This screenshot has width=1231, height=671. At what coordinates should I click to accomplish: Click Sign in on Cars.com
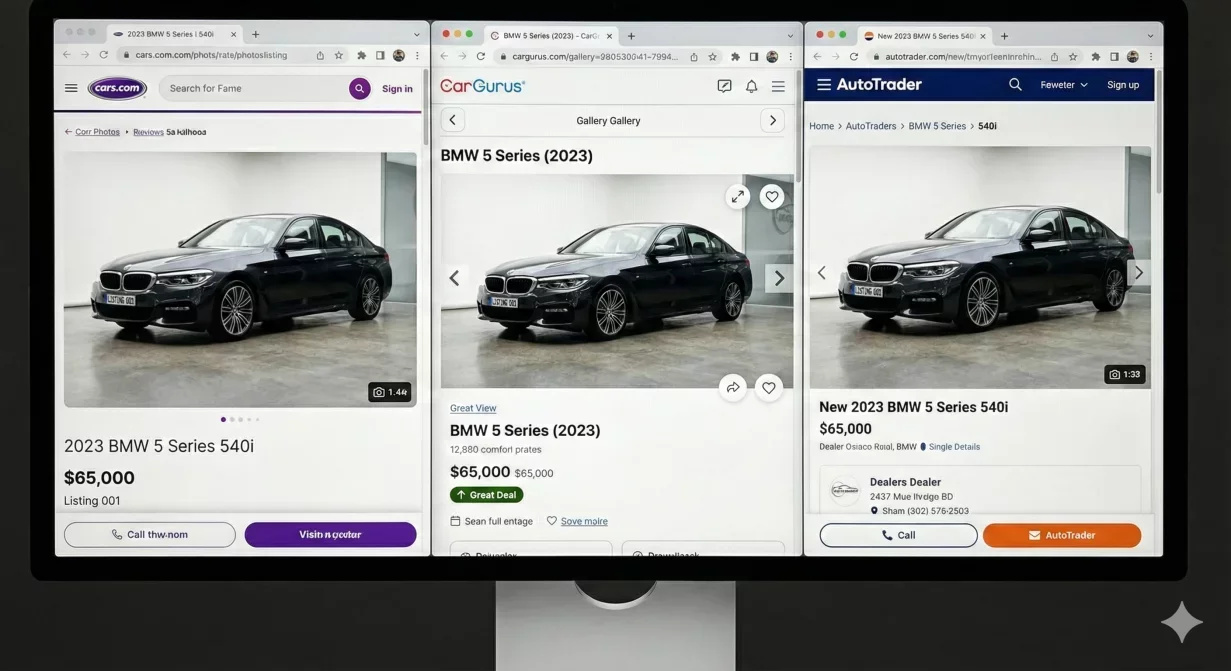click(x=397, y=89)
